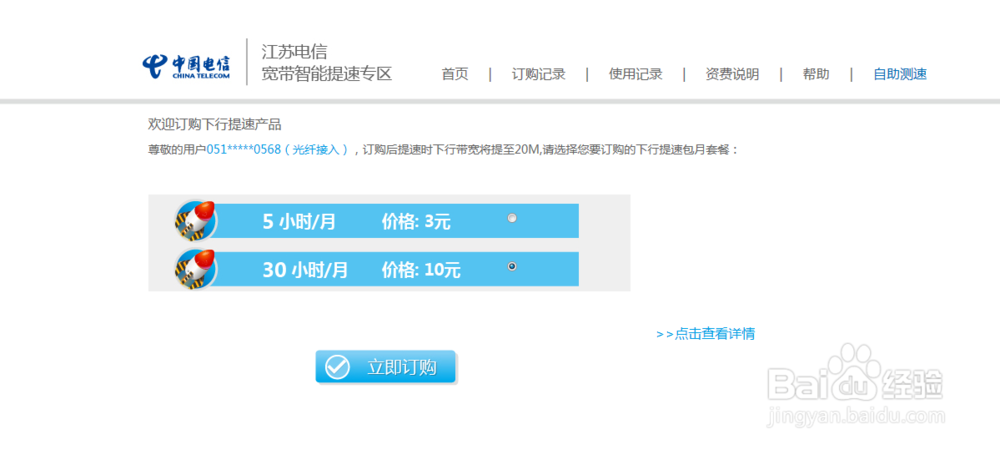
Task: Open the >>点击查看详情 link
Action: point(705,333)
